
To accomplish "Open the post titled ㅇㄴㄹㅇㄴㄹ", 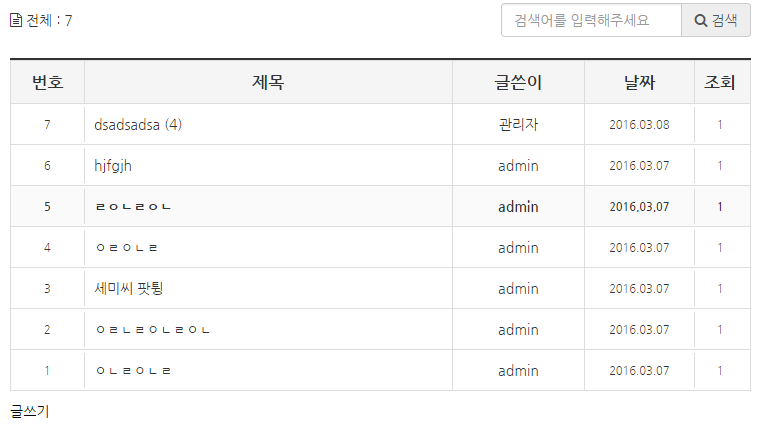I will pyautogui.click(x=133, y=371).
